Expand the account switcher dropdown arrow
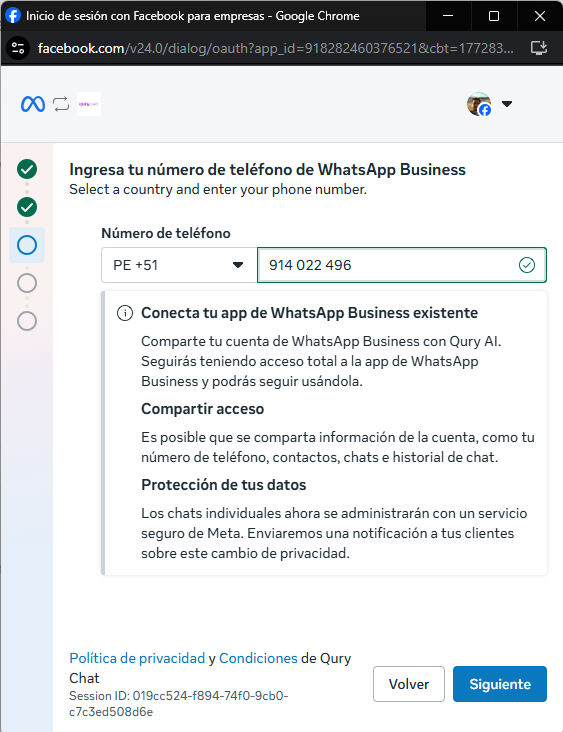Screen dimensions: 563x732 click(507, 104)
